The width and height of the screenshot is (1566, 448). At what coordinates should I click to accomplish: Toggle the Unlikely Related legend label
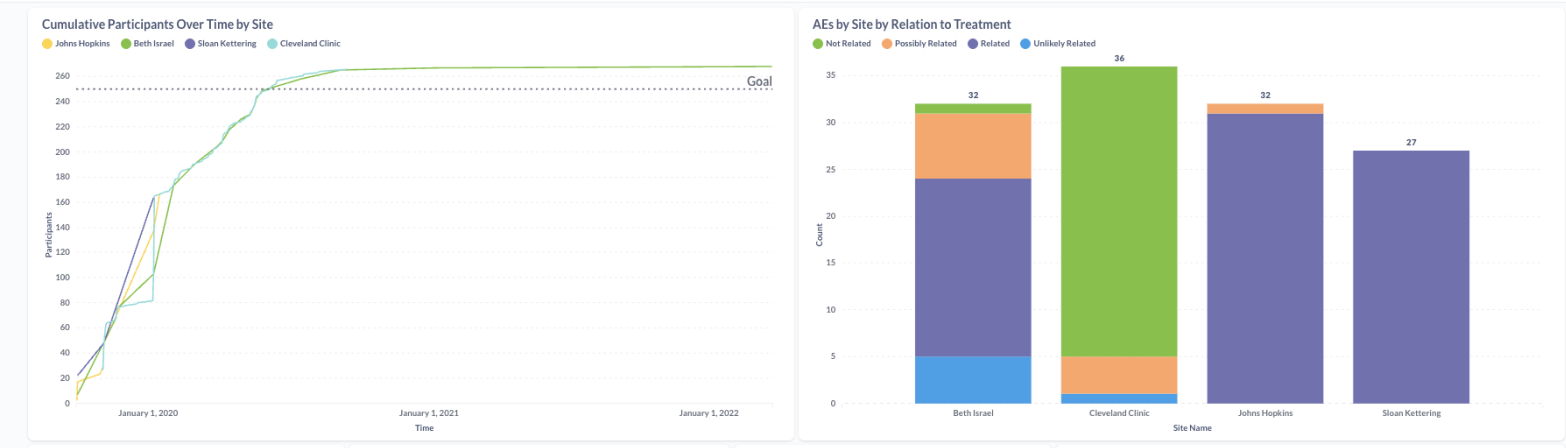pyautogui.click(x=1068, y=44)
